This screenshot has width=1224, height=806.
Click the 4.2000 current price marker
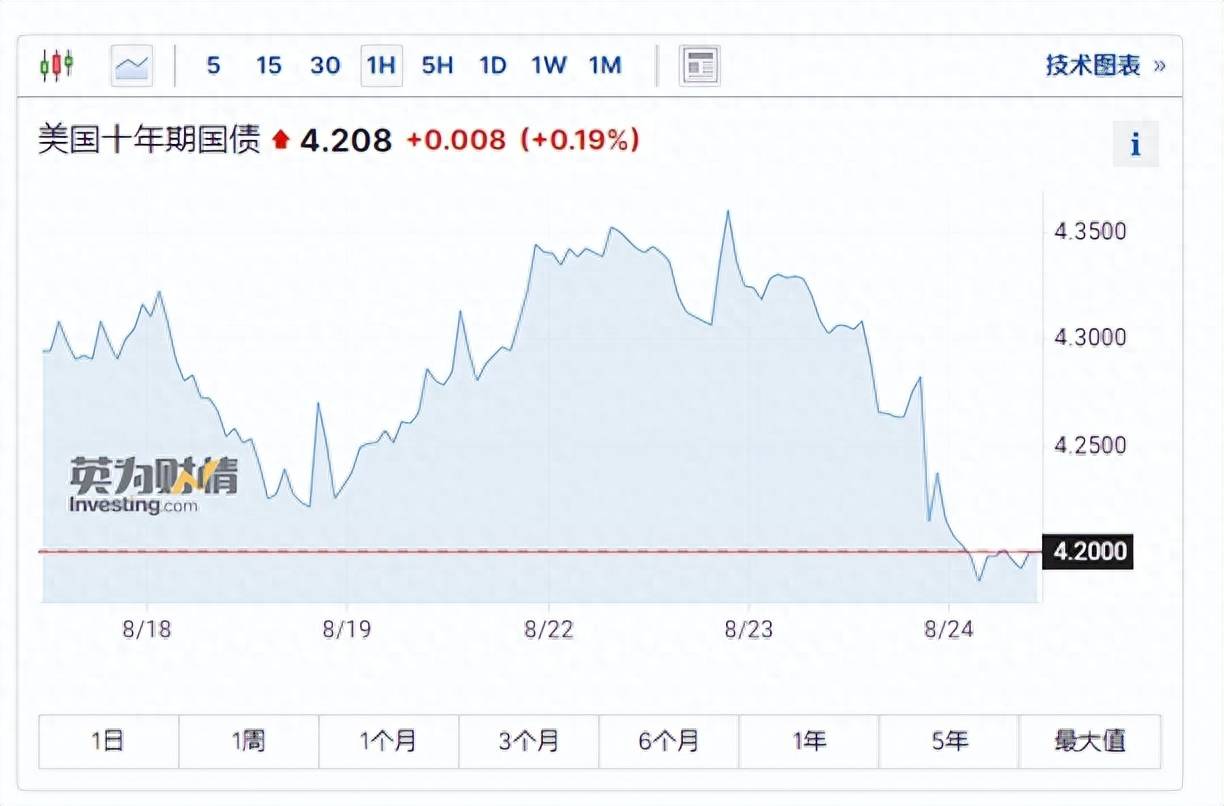click(1088, 551)
